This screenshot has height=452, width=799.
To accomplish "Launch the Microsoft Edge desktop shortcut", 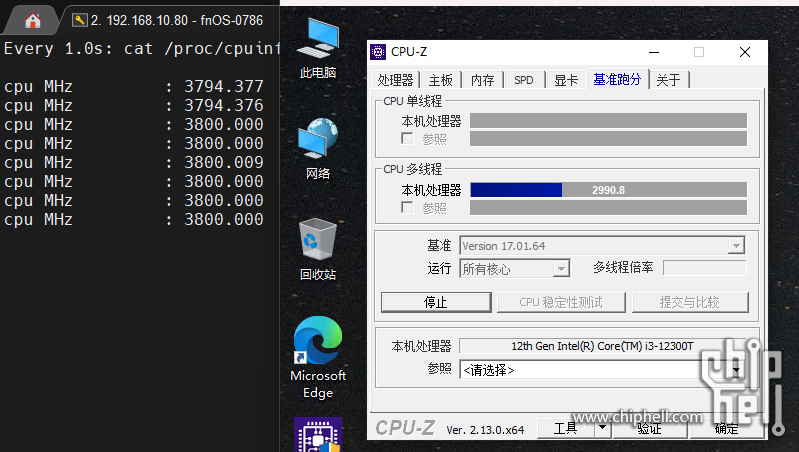I will pos(318,358).
